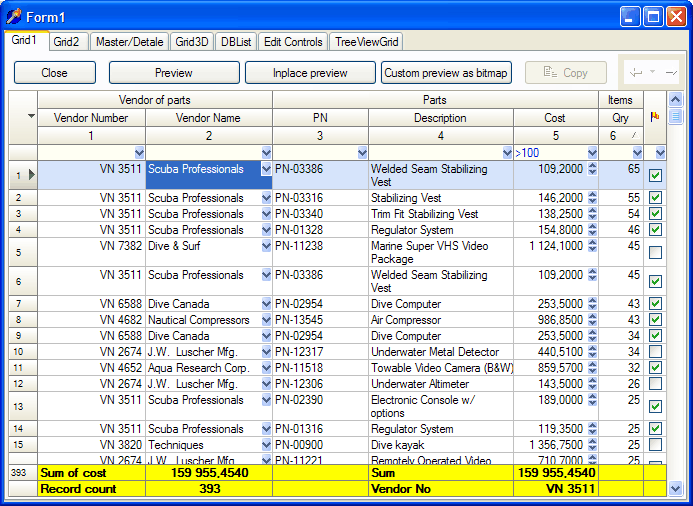The image size is (693, 506).
Task: Click the flag icon column header
Action: (655, 117)
